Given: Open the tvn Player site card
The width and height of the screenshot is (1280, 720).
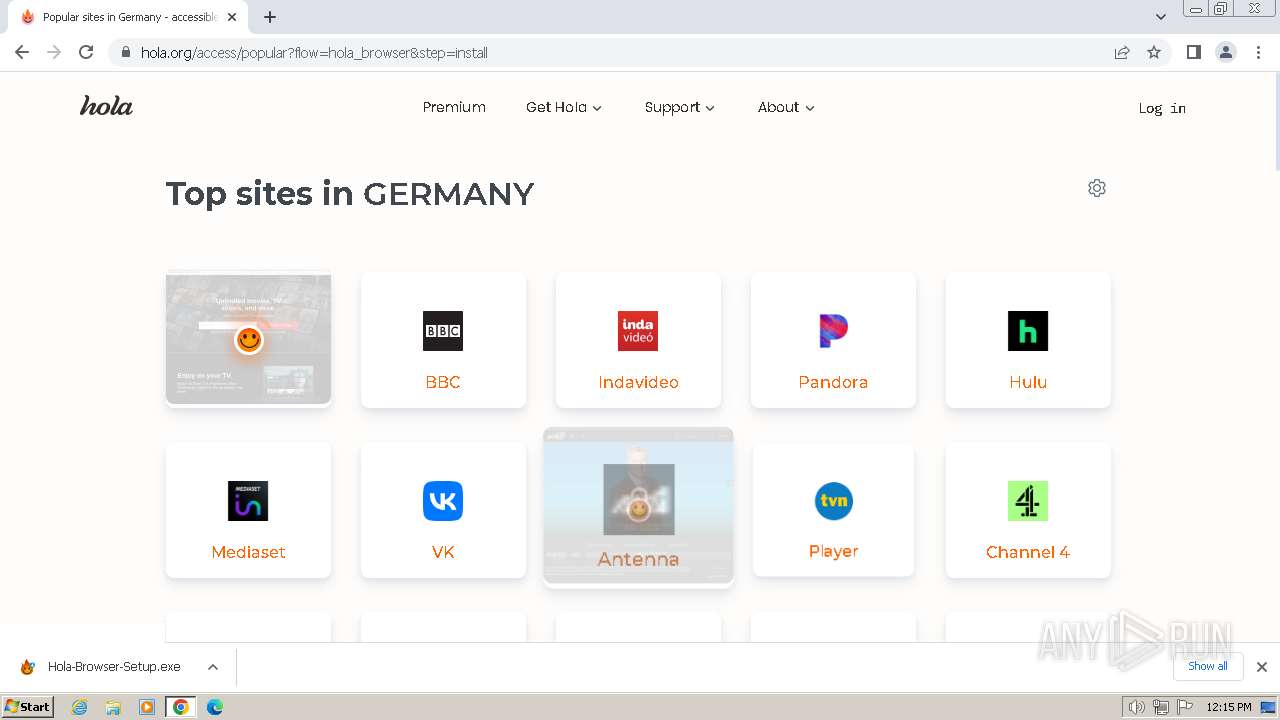Looking at the screenshot, I should coord(833,510).
